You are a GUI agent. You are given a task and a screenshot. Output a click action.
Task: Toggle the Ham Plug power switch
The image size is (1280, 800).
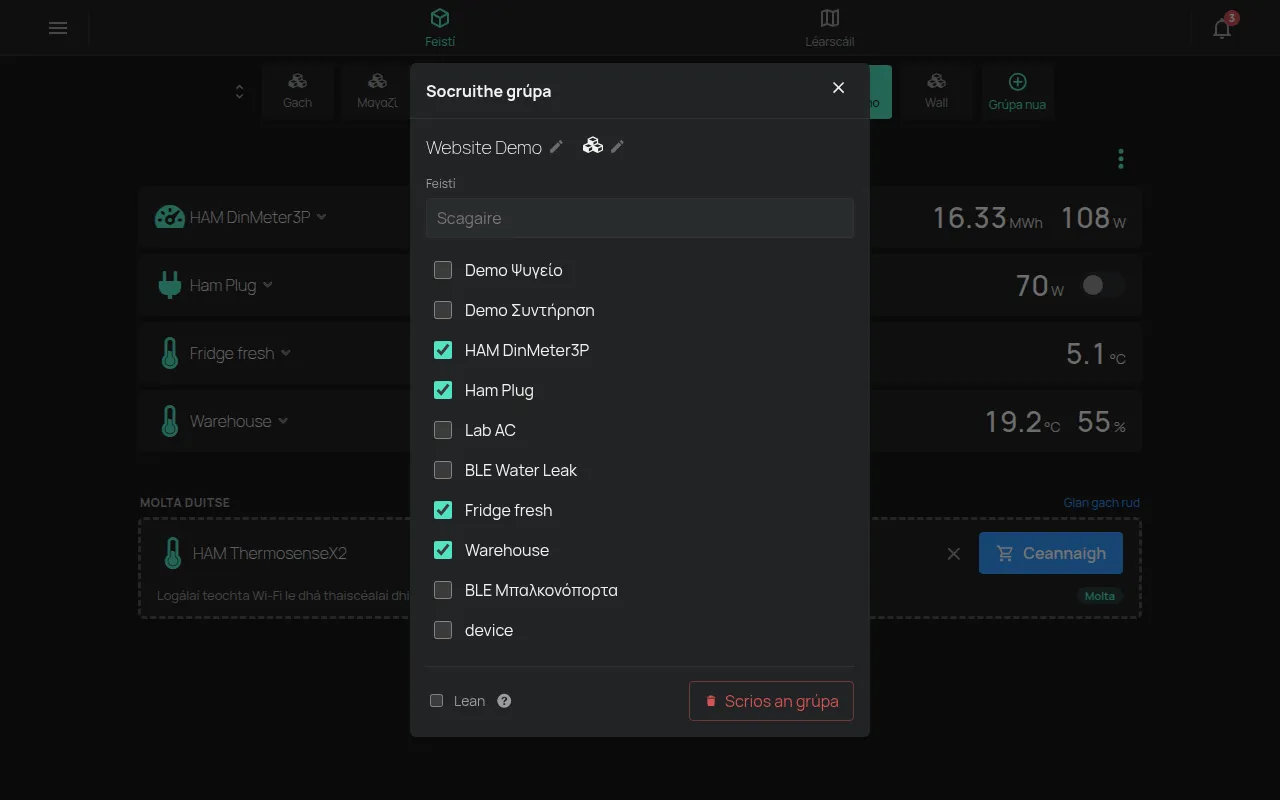coord(1104,285)
